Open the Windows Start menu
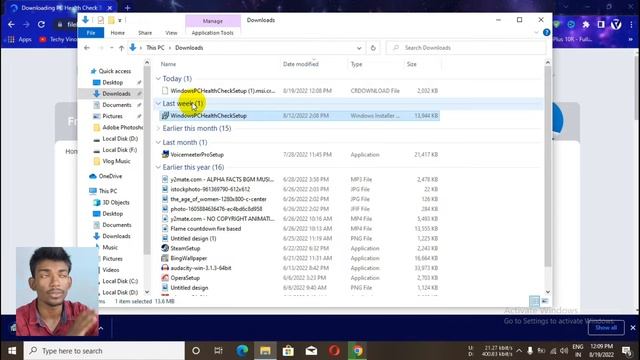The height and width of the screenshot is (360, 640). tap(11, 351)
